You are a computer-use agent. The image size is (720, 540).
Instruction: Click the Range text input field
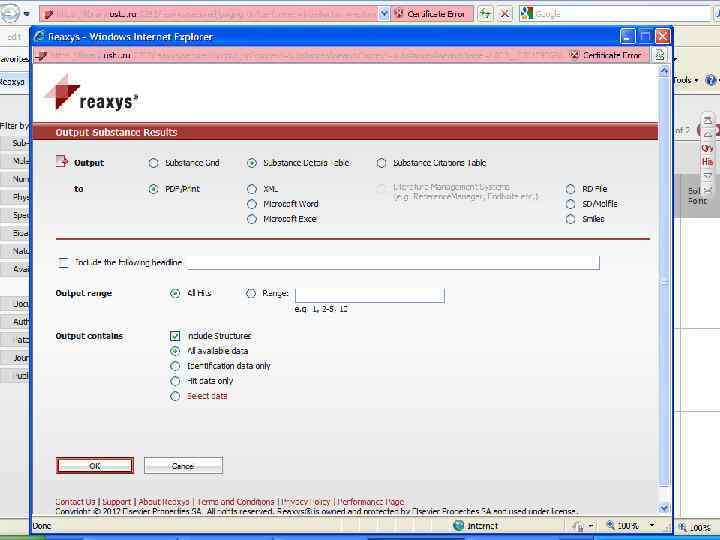(x=370, y=295)
